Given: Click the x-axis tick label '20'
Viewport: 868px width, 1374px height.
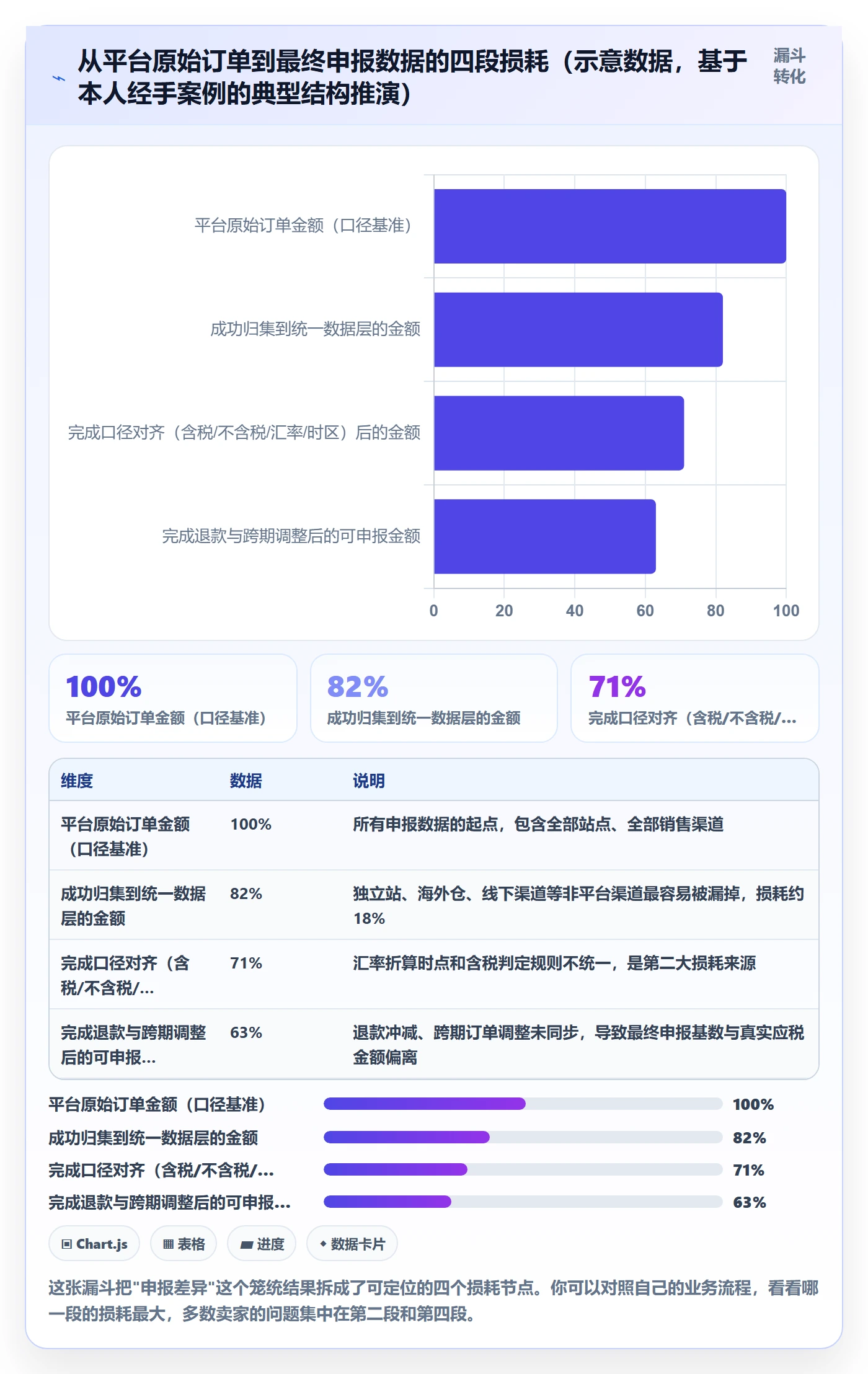Looking at the screenshot, I should click(504, 611).
